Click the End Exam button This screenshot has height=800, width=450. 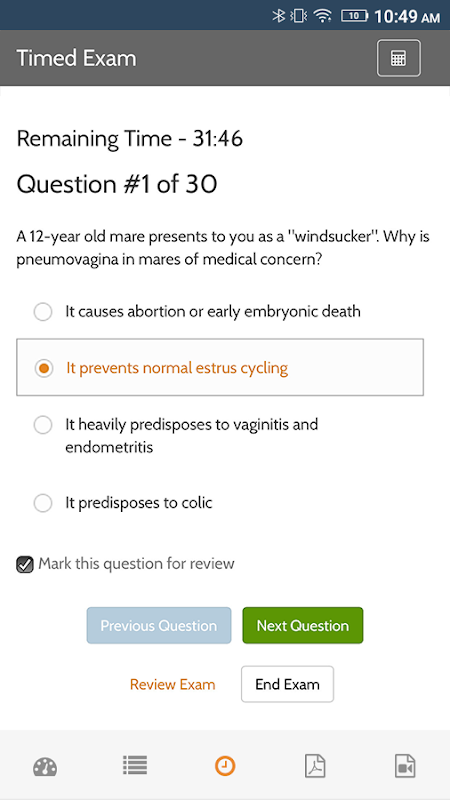point(287,684)
